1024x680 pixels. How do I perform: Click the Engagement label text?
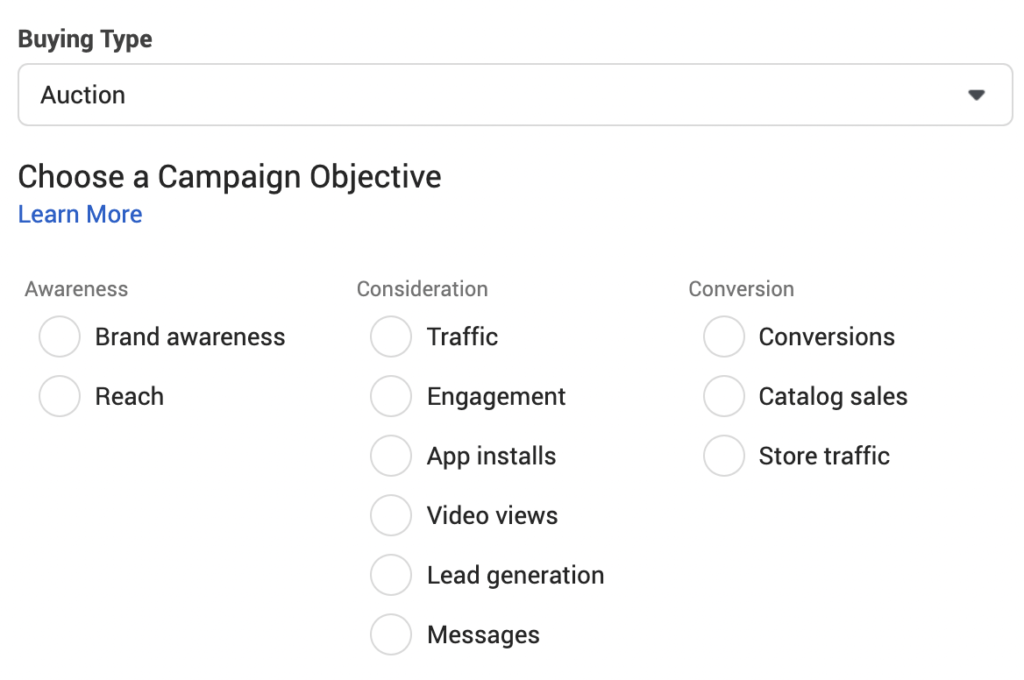496,397
